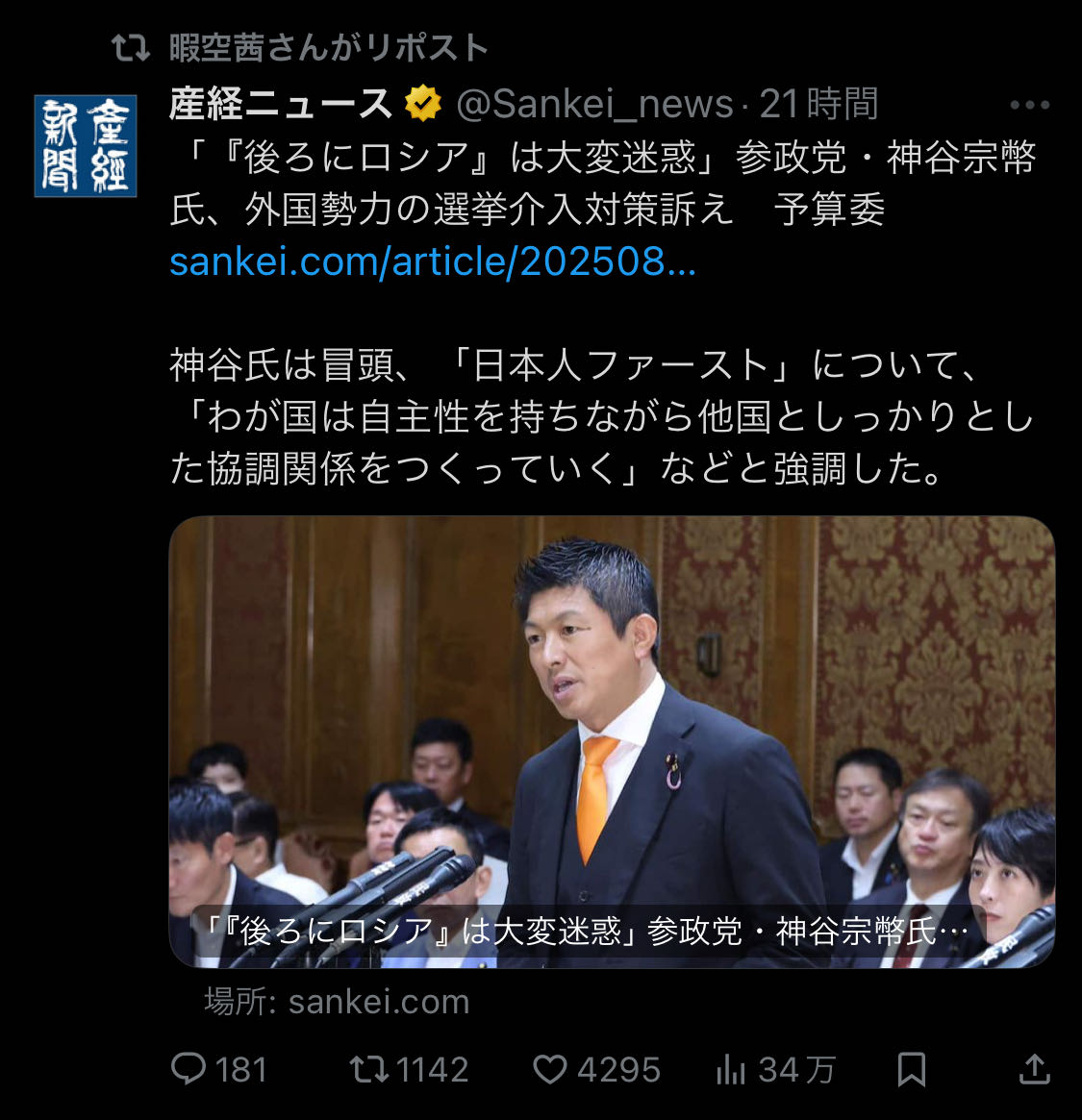The image size is (1082, 1120).
Task: Open the article preview photo card
Action: (612, 741)
